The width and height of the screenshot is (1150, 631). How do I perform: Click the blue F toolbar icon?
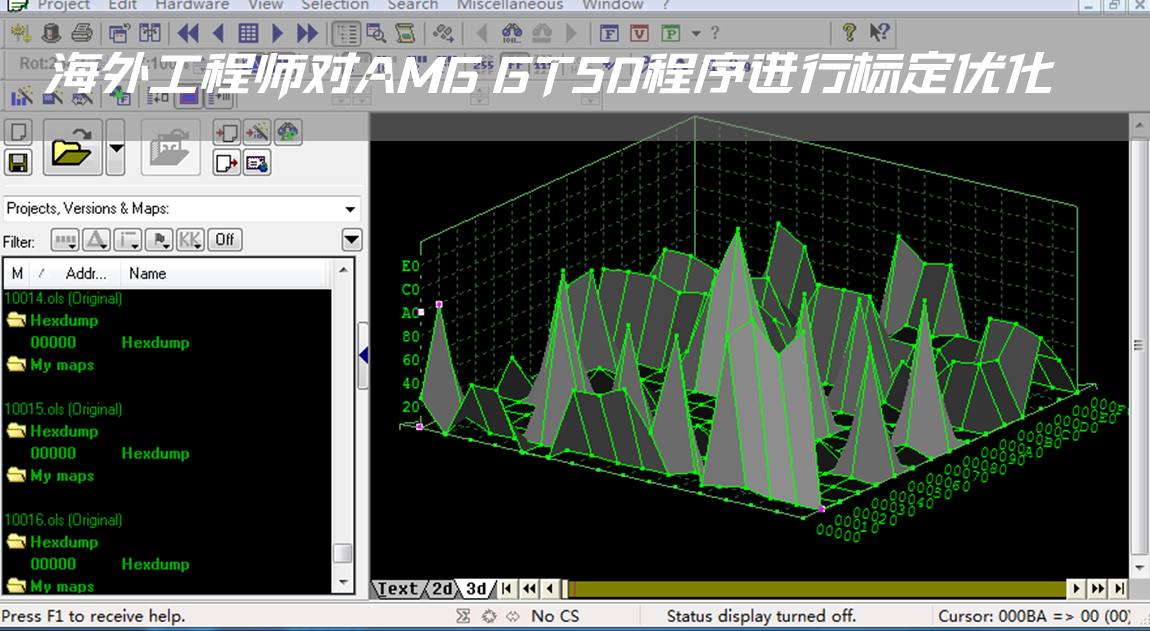click(608, 33)
